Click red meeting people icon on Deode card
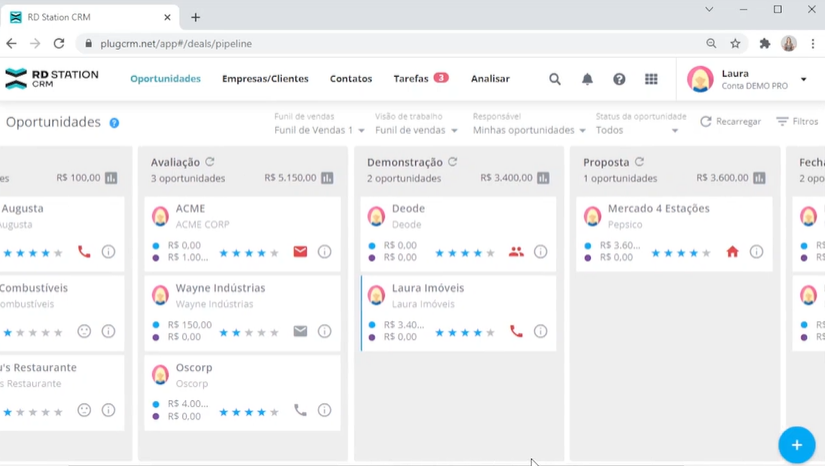This screenshot has height=466, width=825. (516, 251)
